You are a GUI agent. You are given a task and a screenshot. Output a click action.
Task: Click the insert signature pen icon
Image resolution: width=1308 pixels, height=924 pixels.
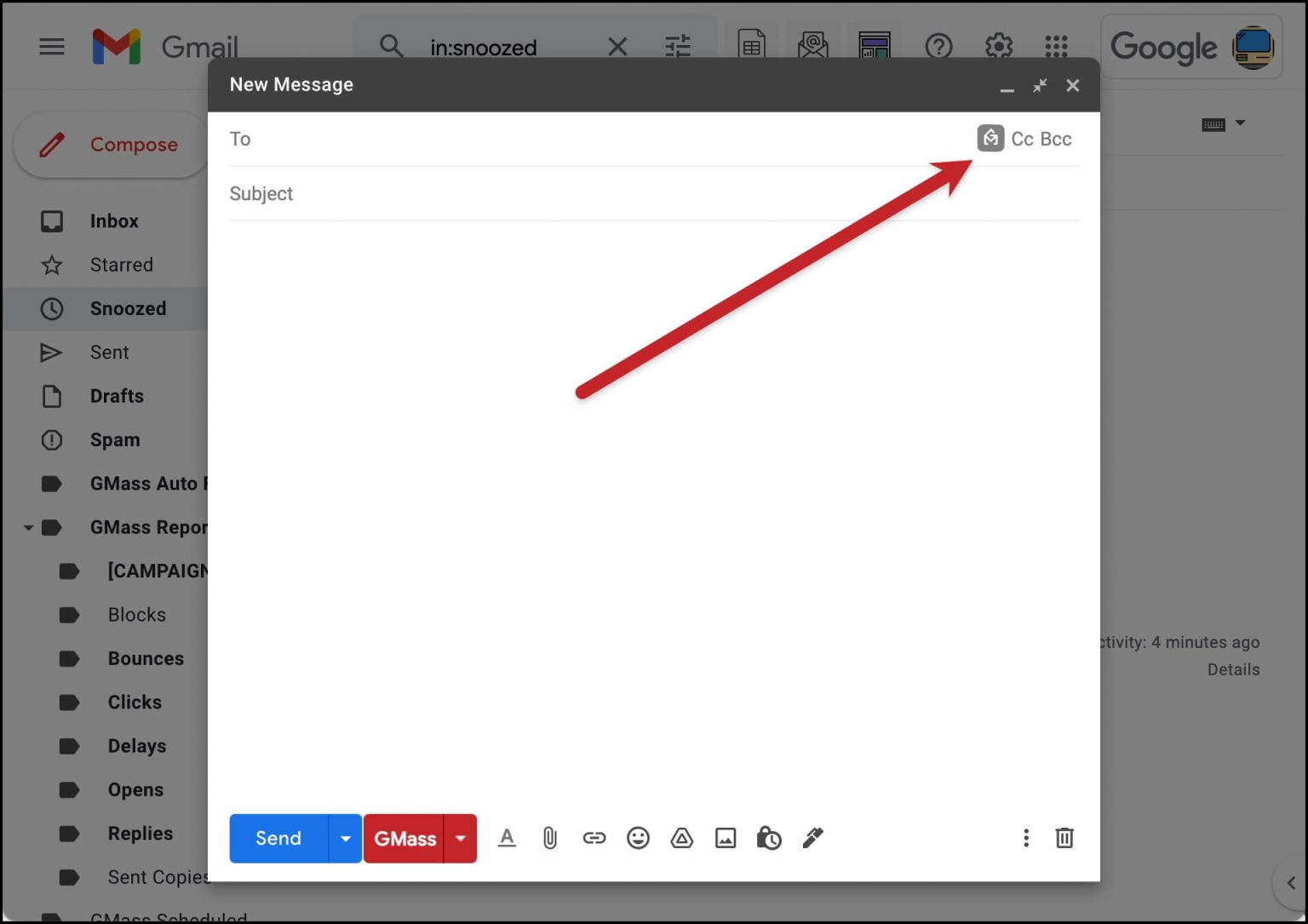(812, 838)
